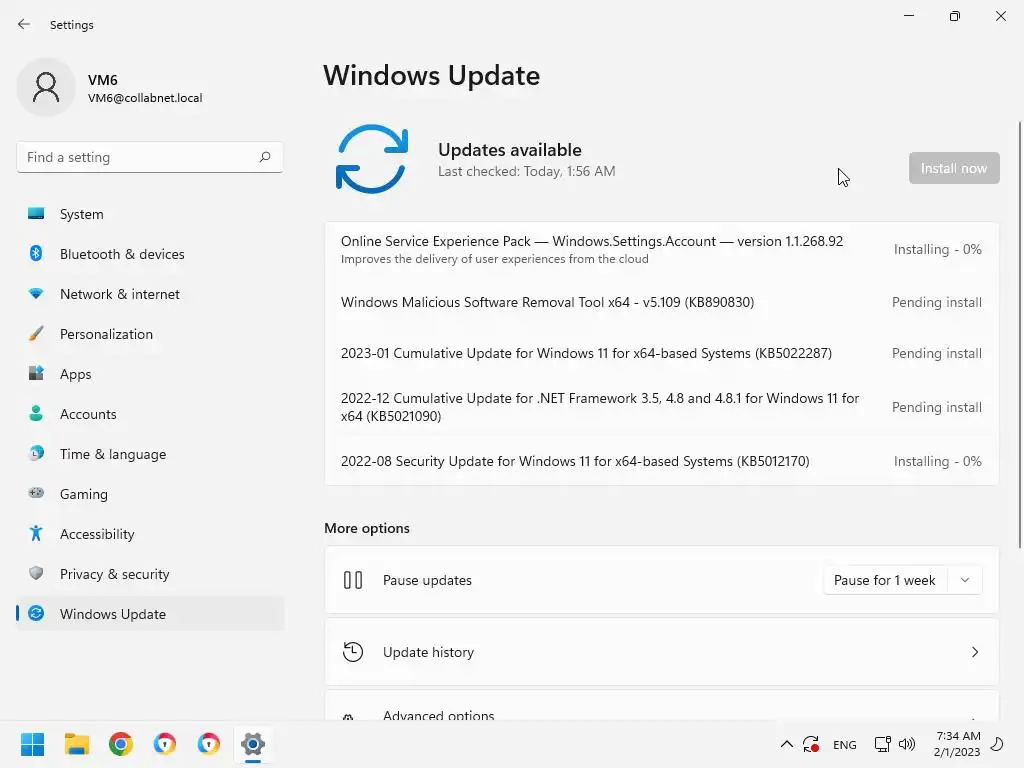Click the Network wifi icon in sidebar
1024x768 pixels.
point(36,294)
